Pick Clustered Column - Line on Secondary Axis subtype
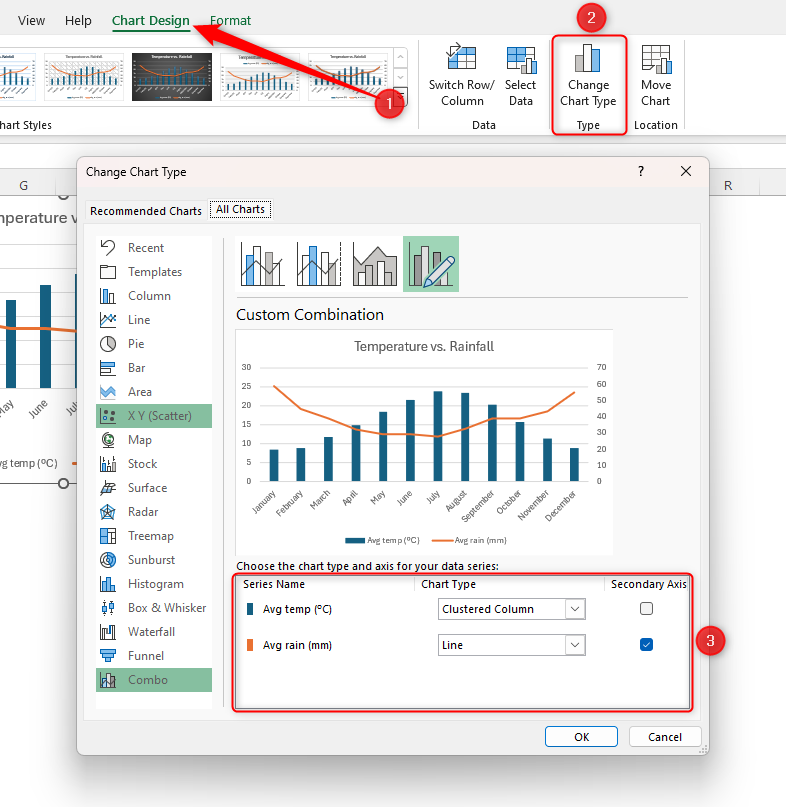 click(319, 264)
